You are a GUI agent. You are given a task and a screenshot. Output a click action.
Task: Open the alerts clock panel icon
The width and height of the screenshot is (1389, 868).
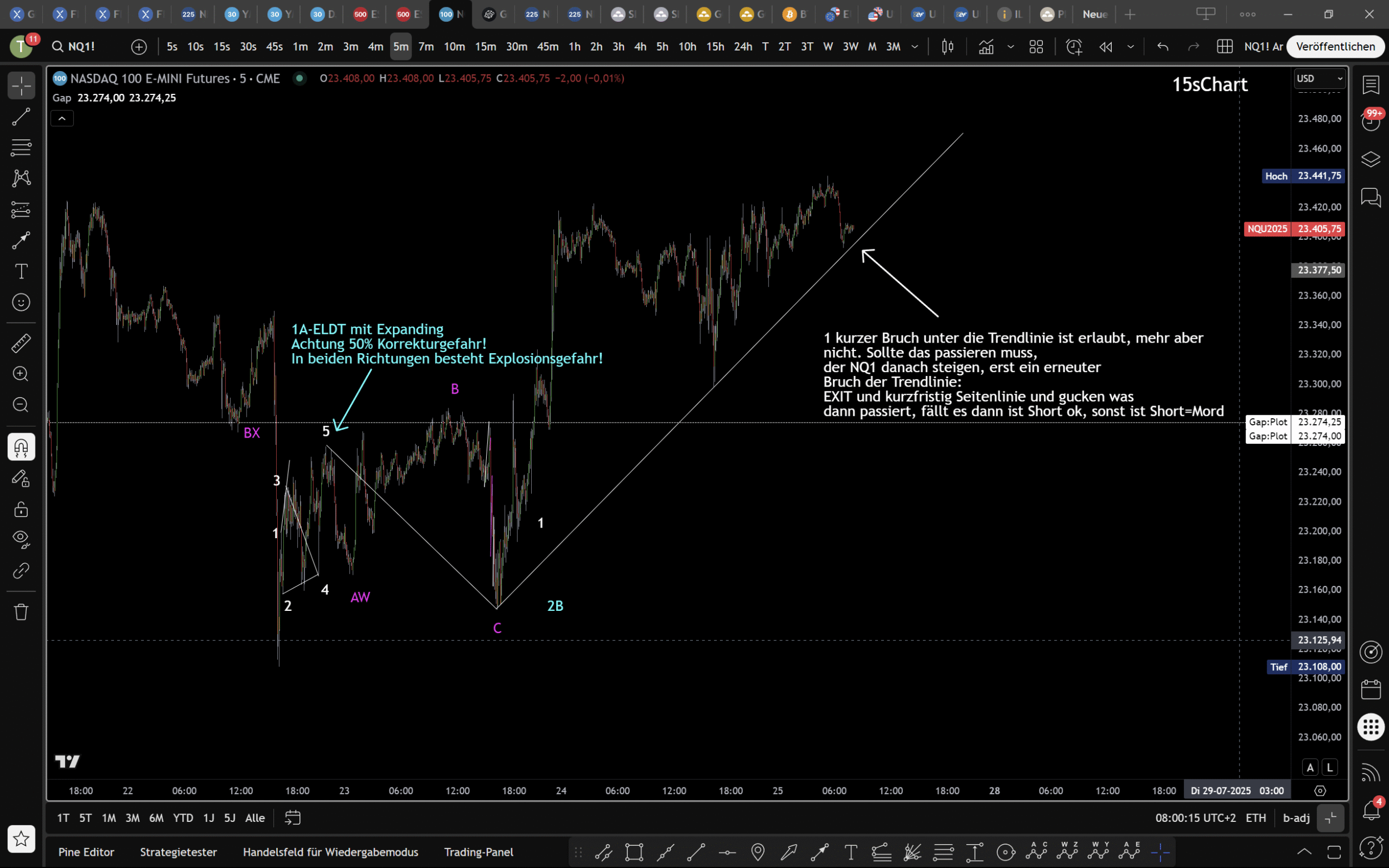click(1371, 121)
